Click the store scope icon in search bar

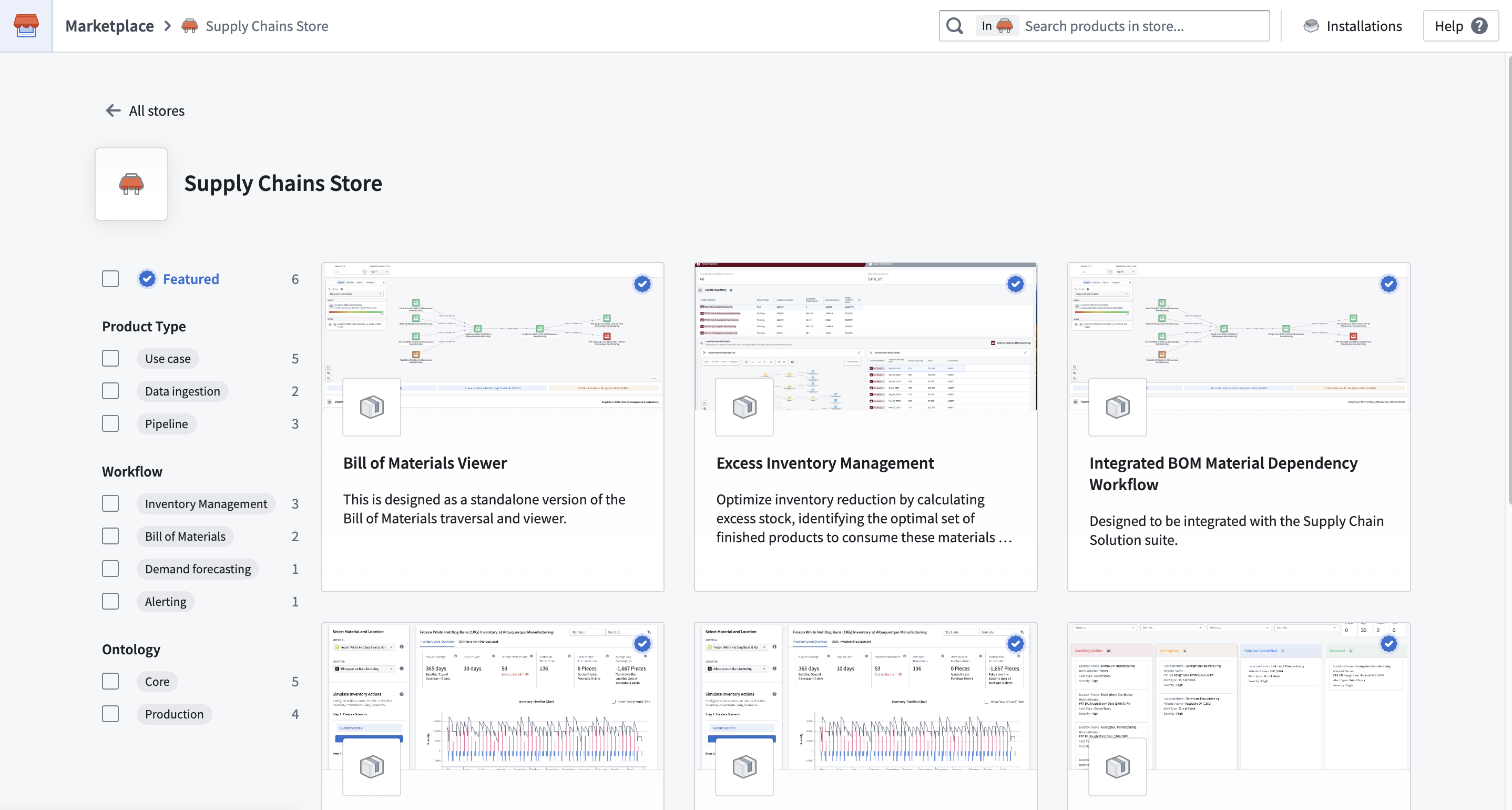(1005, 26)
